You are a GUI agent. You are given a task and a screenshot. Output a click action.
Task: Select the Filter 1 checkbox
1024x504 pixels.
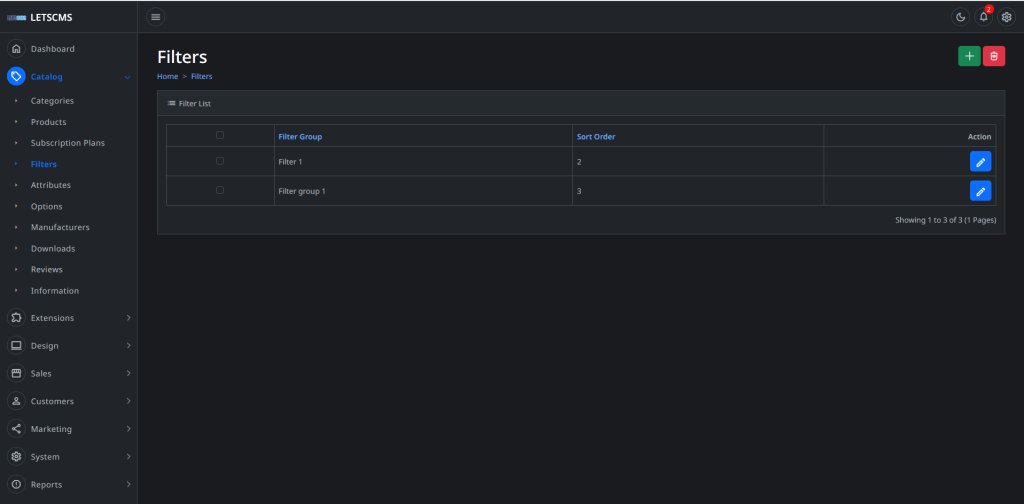click(220, 161)
